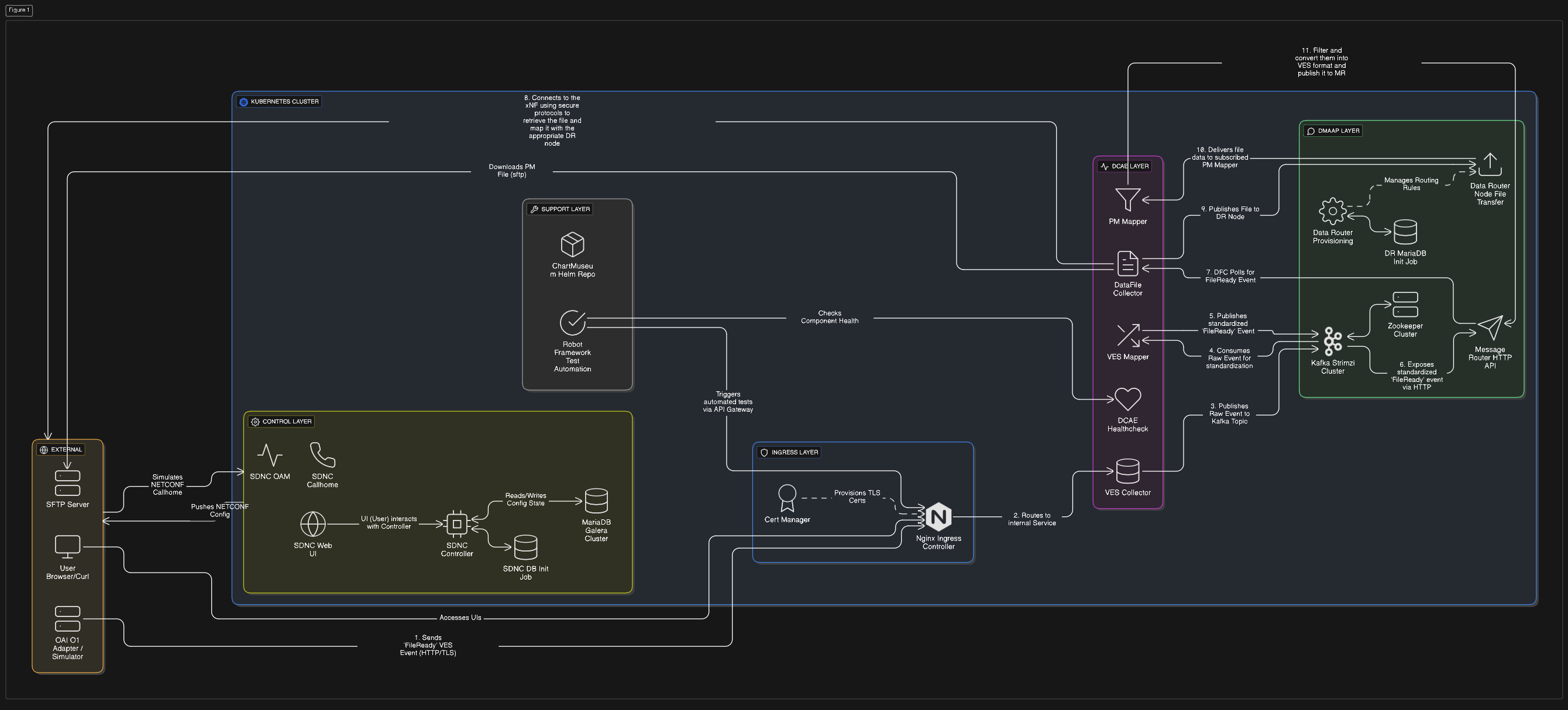Click the SFTP Server icon

click(67, 483)
